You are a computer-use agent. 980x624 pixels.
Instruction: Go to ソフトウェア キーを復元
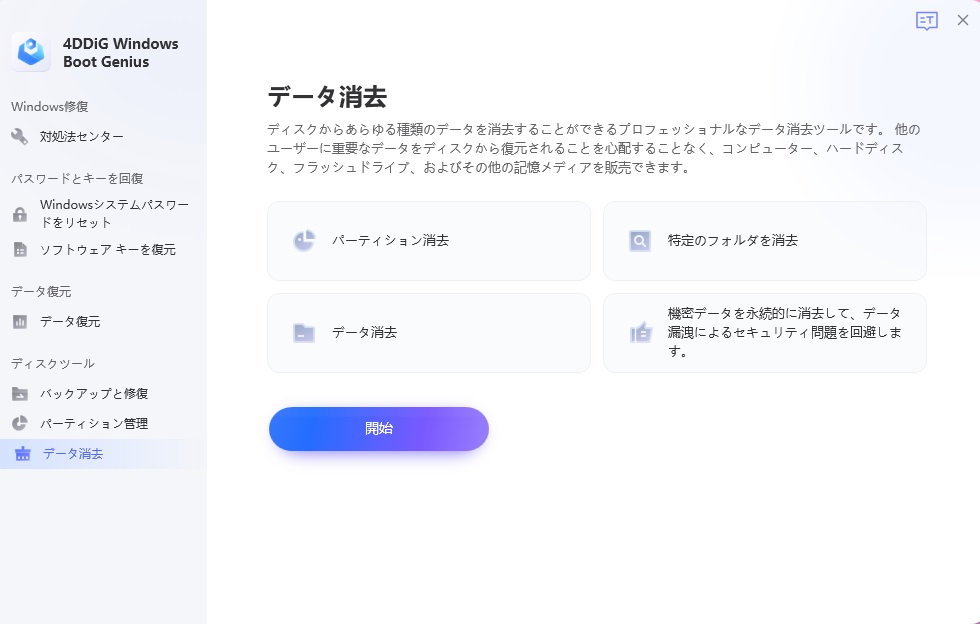pyautogui.click(x=108, y=249)
